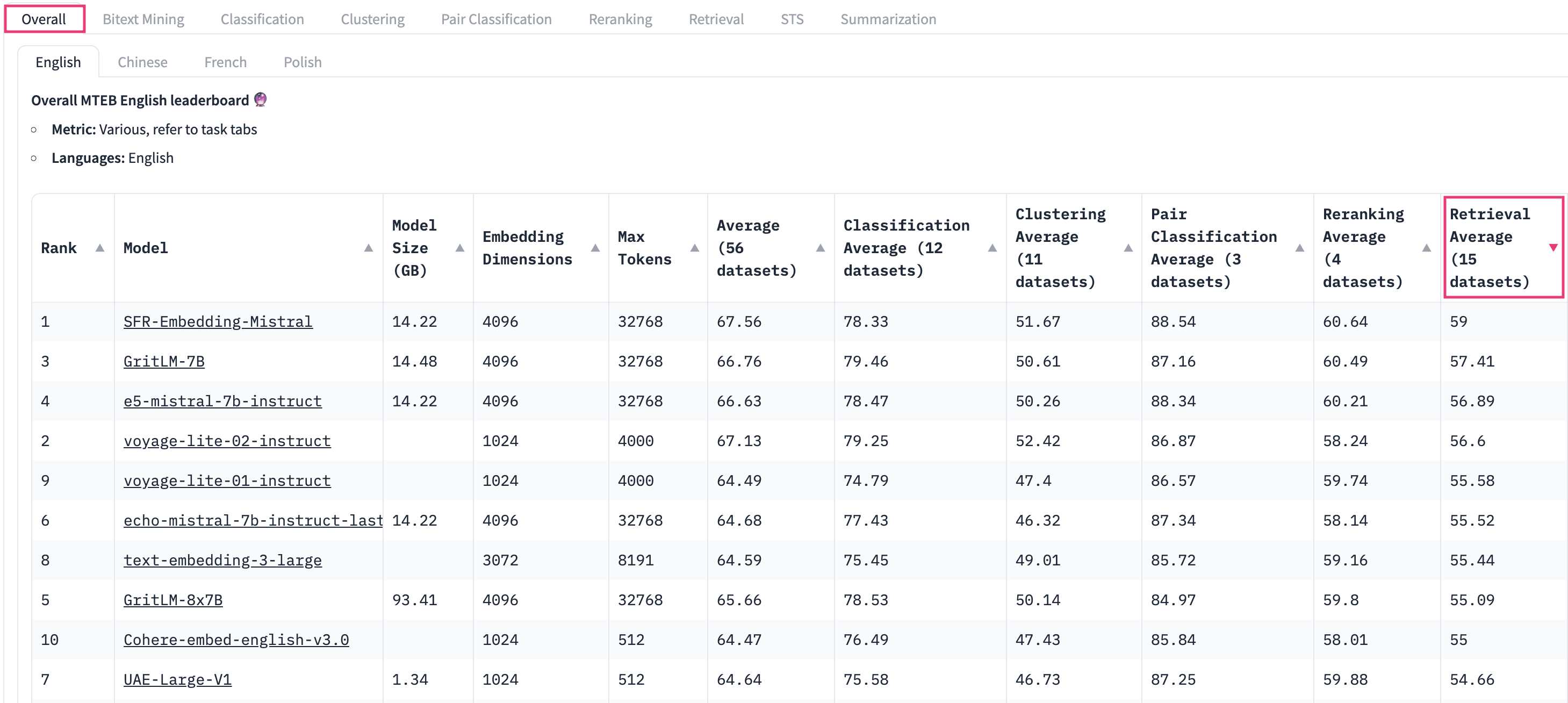Sort by Clustering Average arrow
The image size is (1568, 703).
(1127, 248)
